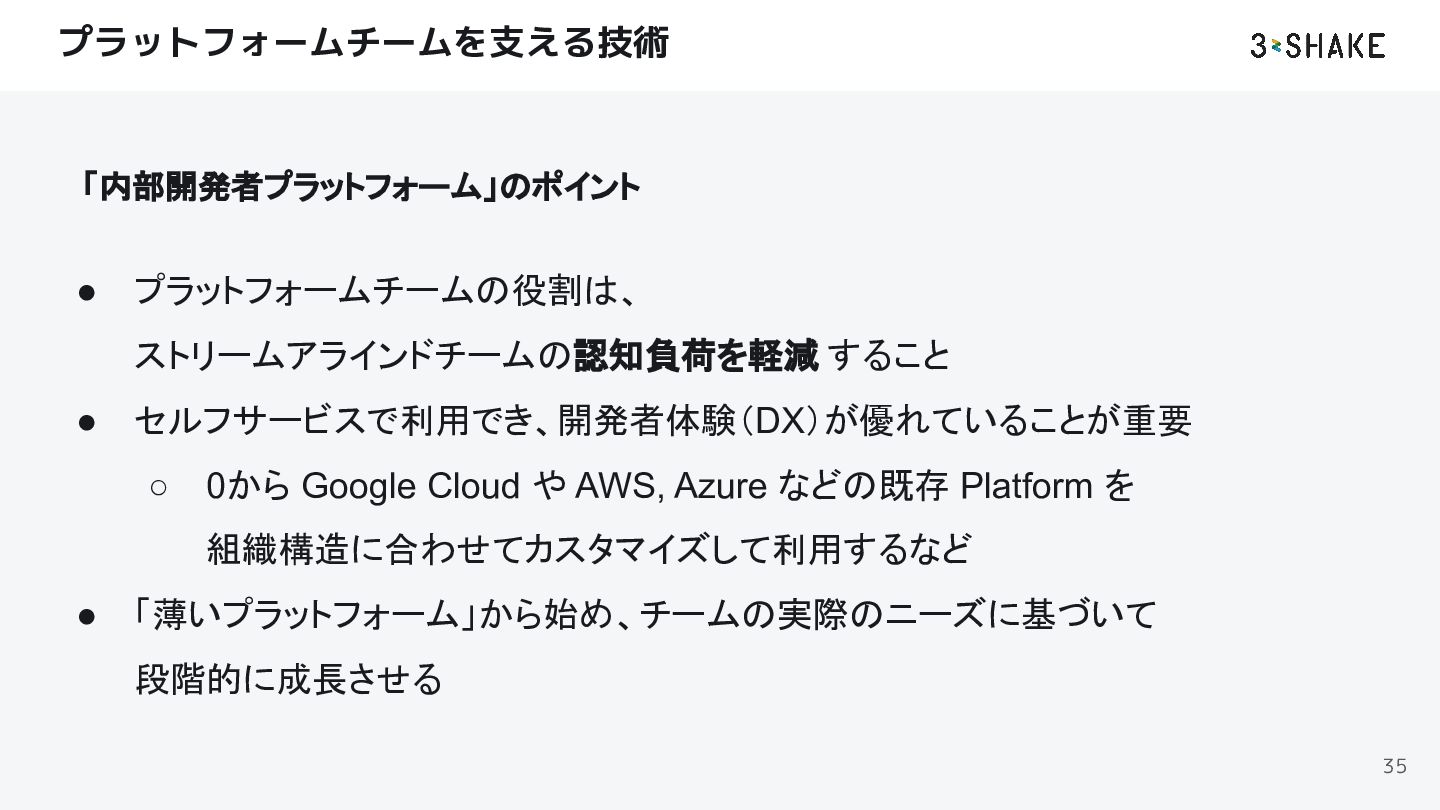Click the quoted phrase 「薄いプラットフォーム」
Screen dimensions: 1440x810
306,616
